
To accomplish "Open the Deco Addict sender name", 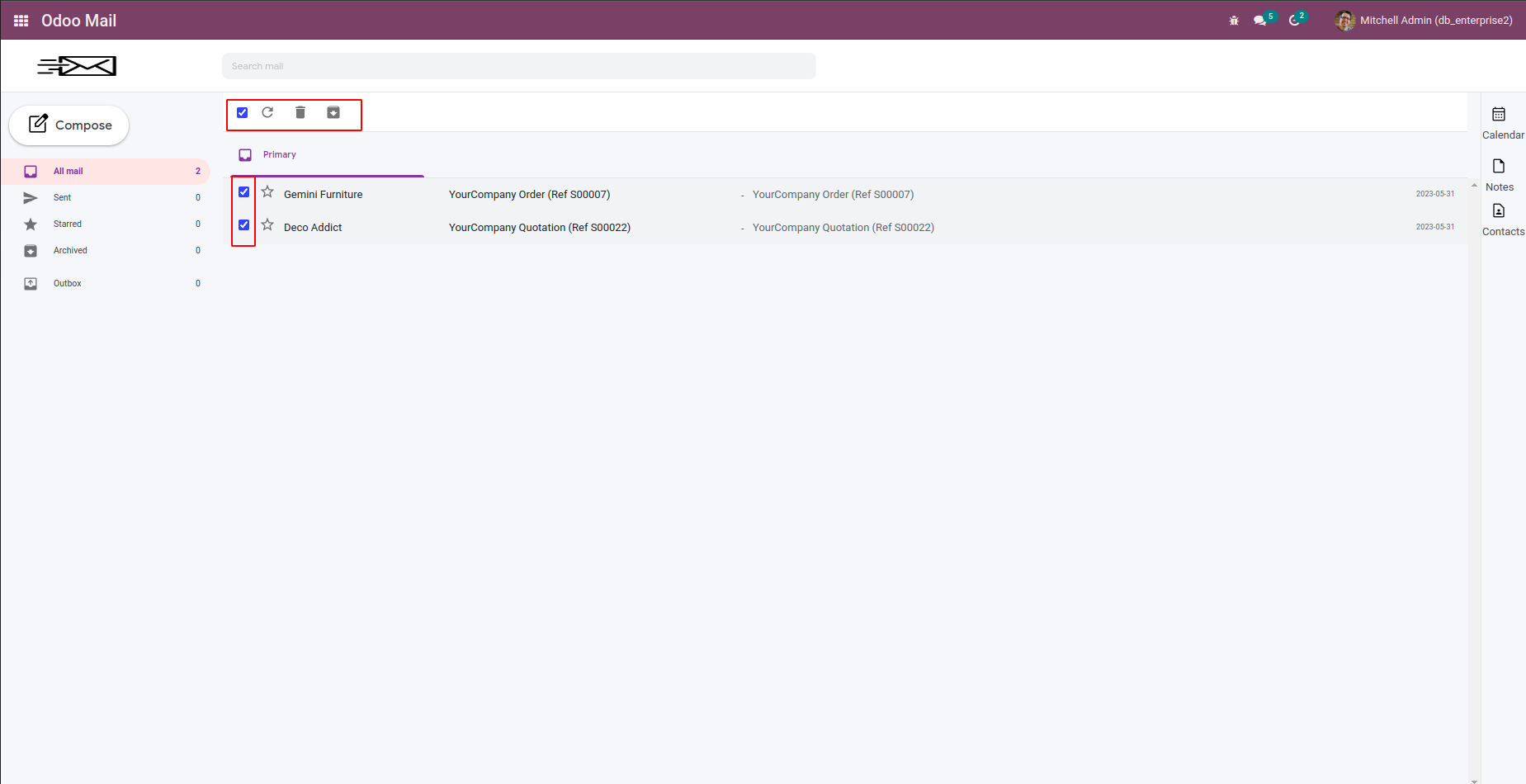I will [313, 228].
